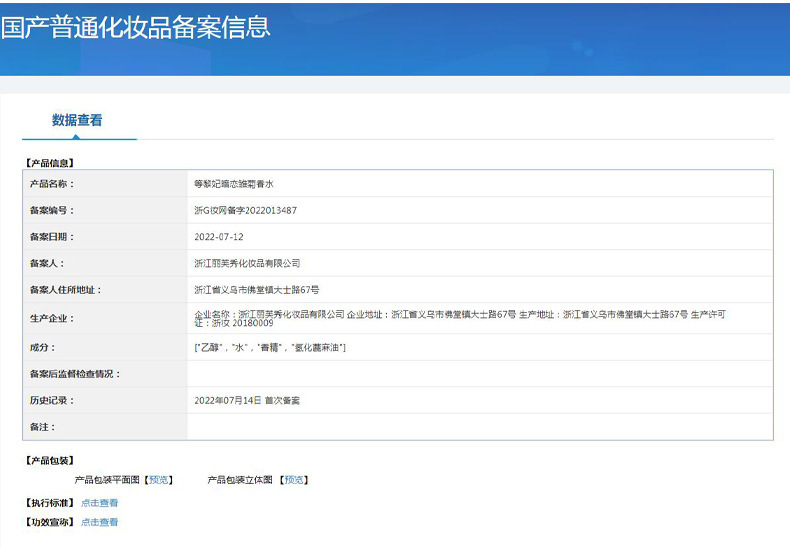The width and height of the screenshot is (790, 559).
Task: Click the 产品名称 label
Action: coord(51,184)
